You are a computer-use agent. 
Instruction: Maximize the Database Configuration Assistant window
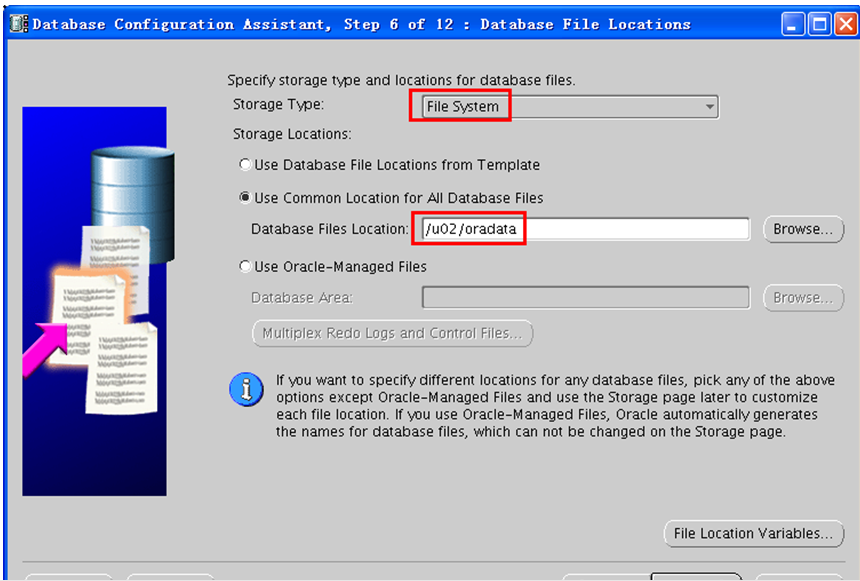pyautogui.click(x=819, y=24)
